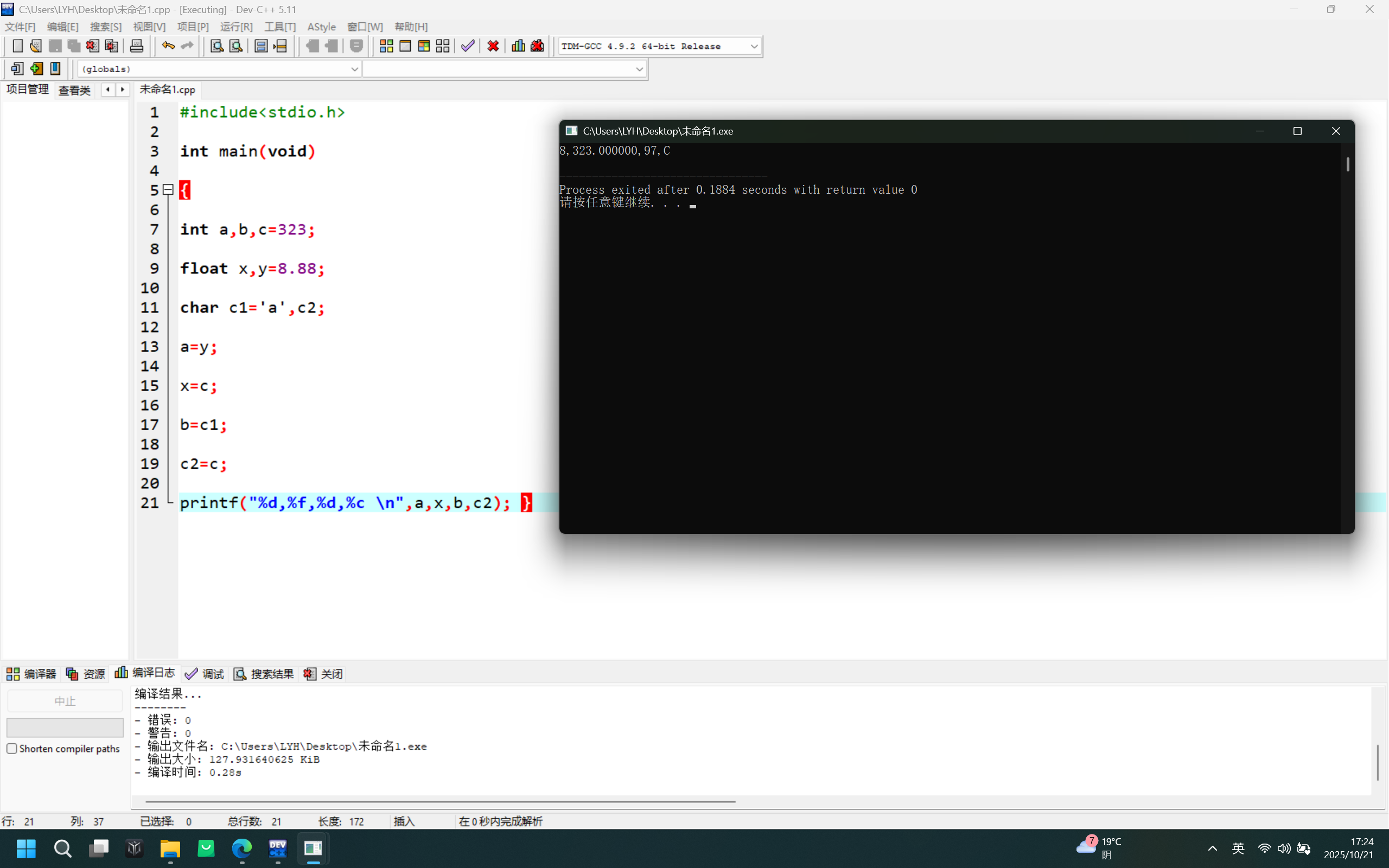The width and height of the screenshot is (1389, 868).
Task: Click the Print toolbar icon
Action: click(137, 46)
